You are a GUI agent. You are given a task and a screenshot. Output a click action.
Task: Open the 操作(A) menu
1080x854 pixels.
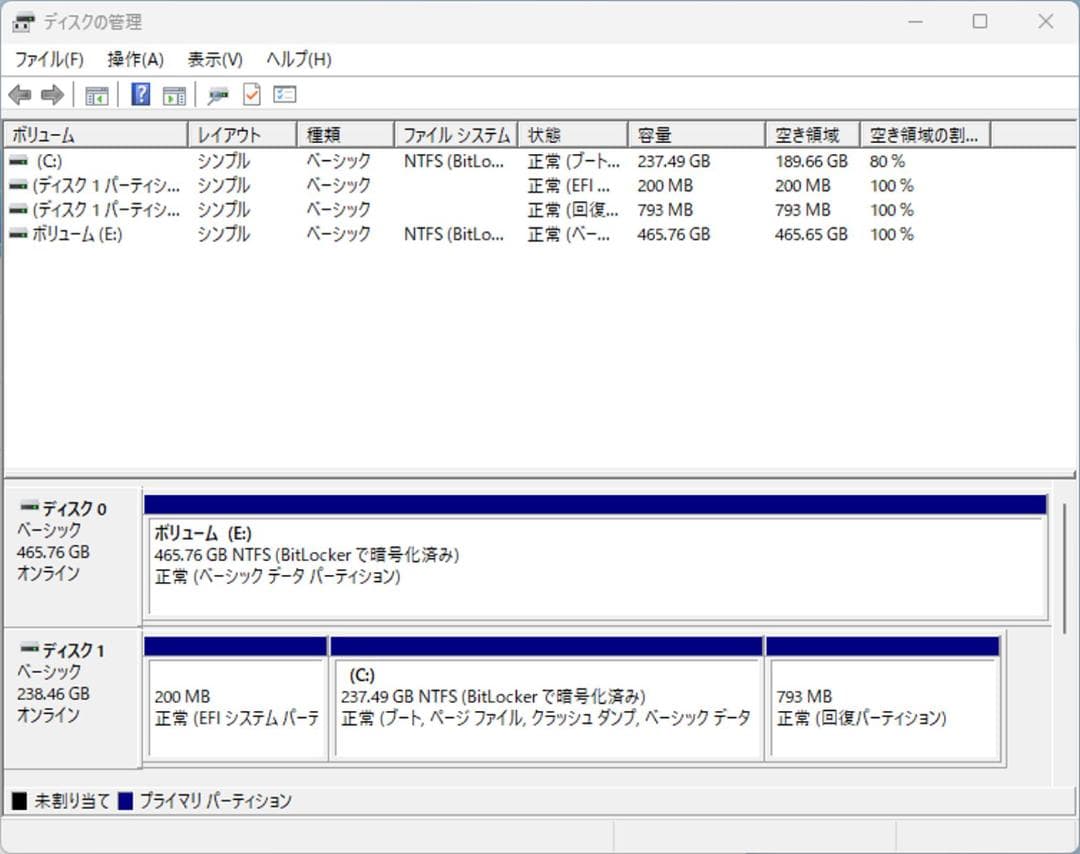point(133,59)
